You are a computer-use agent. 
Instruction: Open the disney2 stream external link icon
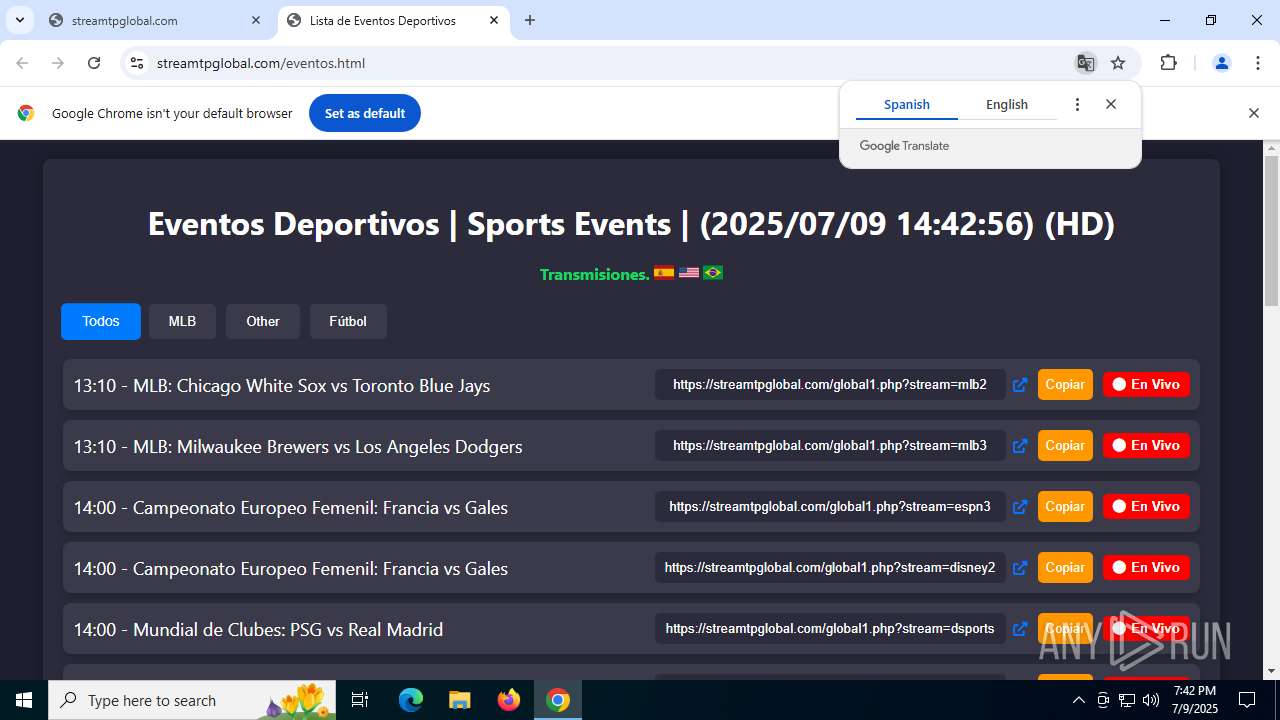pyautogui.click(x=1020, y=568)
